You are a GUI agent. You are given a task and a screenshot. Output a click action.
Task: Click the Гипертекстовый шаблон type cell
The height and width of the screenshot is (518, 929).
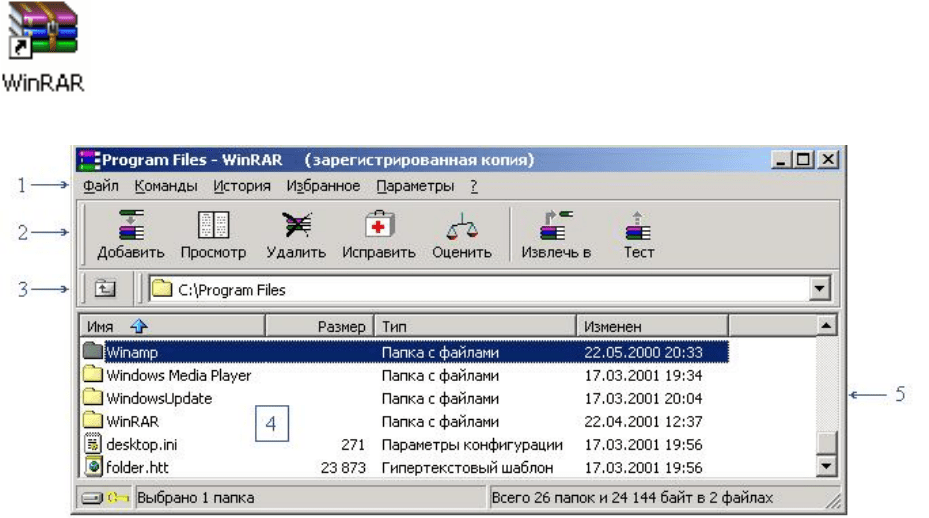(x=467, y=468)
